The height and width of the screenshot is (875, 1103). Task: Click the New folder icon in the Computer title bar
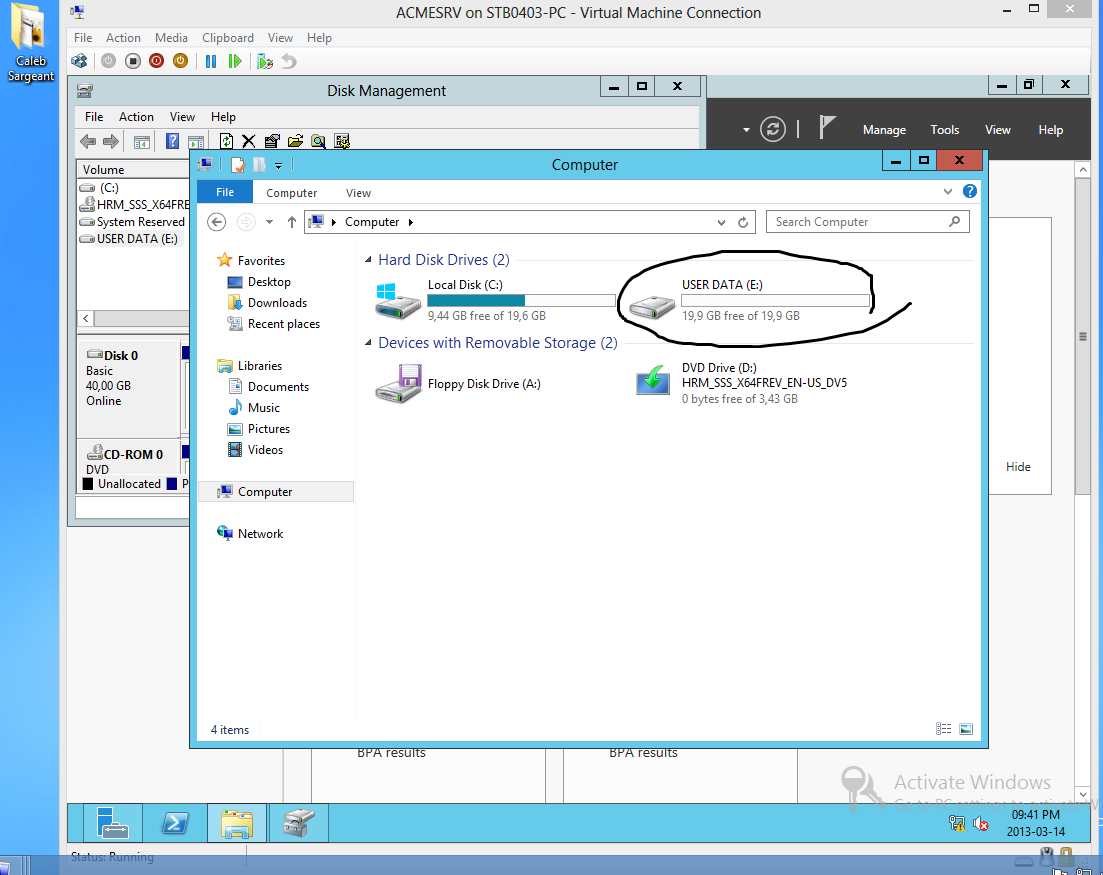[x=260, y=165]
